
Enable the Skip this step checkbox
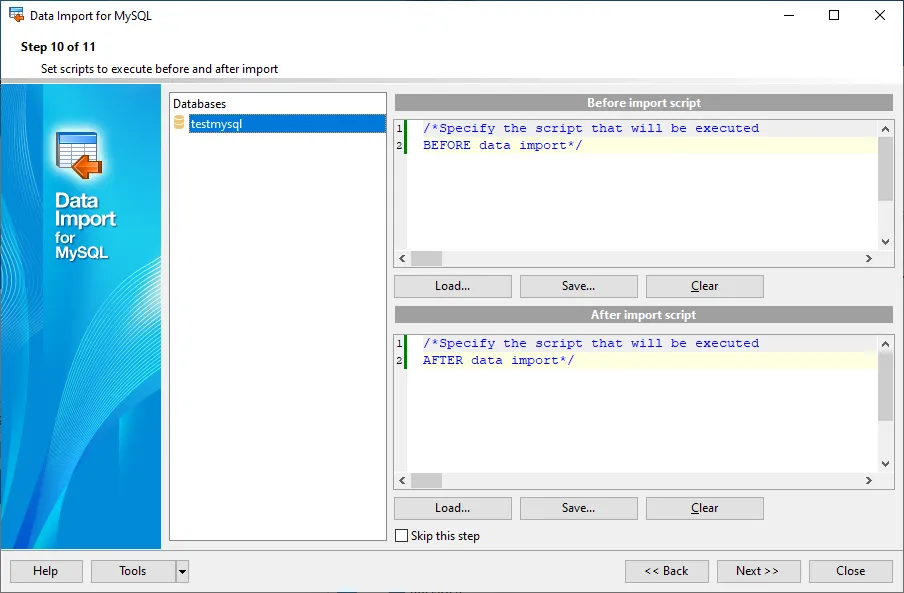[401, 536]
